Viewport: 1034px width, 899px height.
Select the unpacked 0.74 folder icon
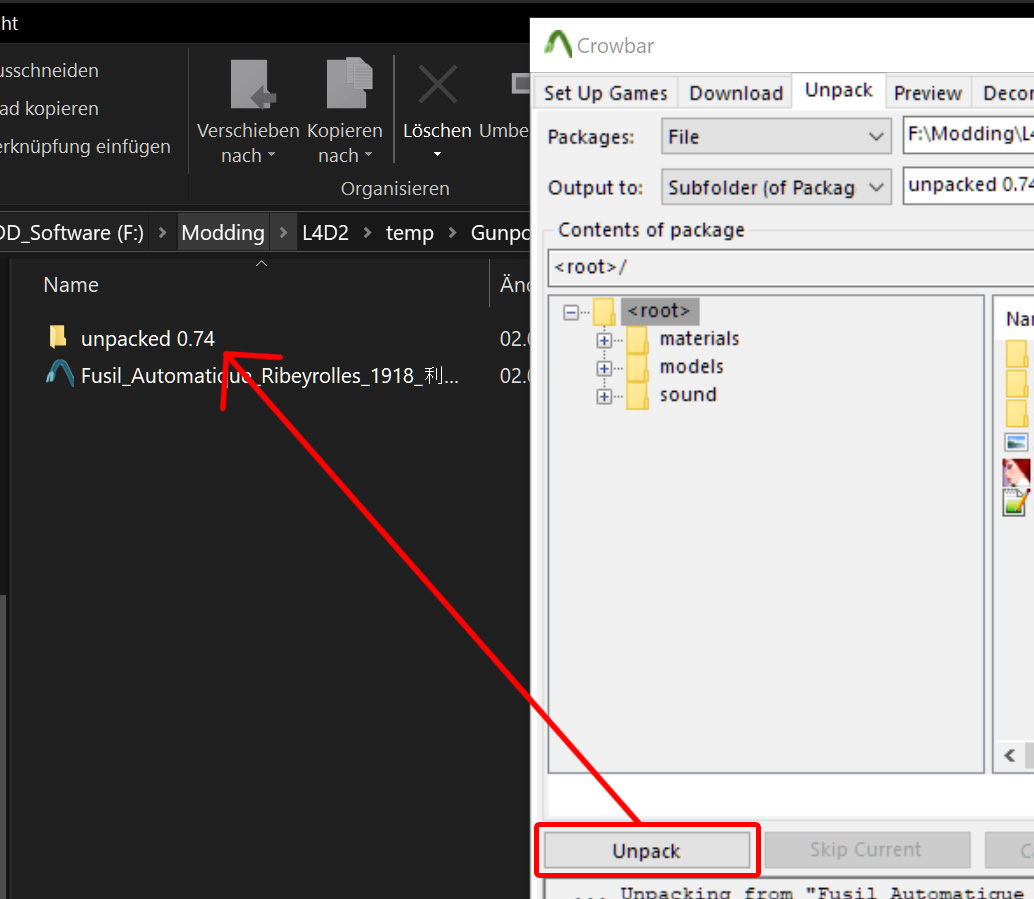click(x=58, y=336)
